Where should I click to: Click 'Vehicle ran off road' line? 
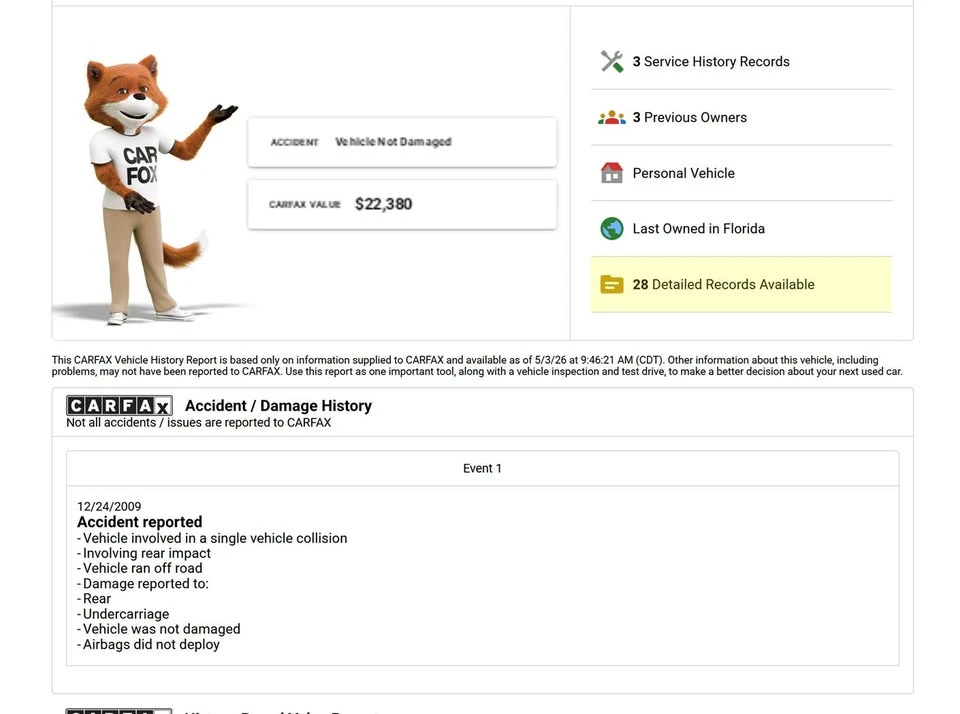(x=140, y=568)
